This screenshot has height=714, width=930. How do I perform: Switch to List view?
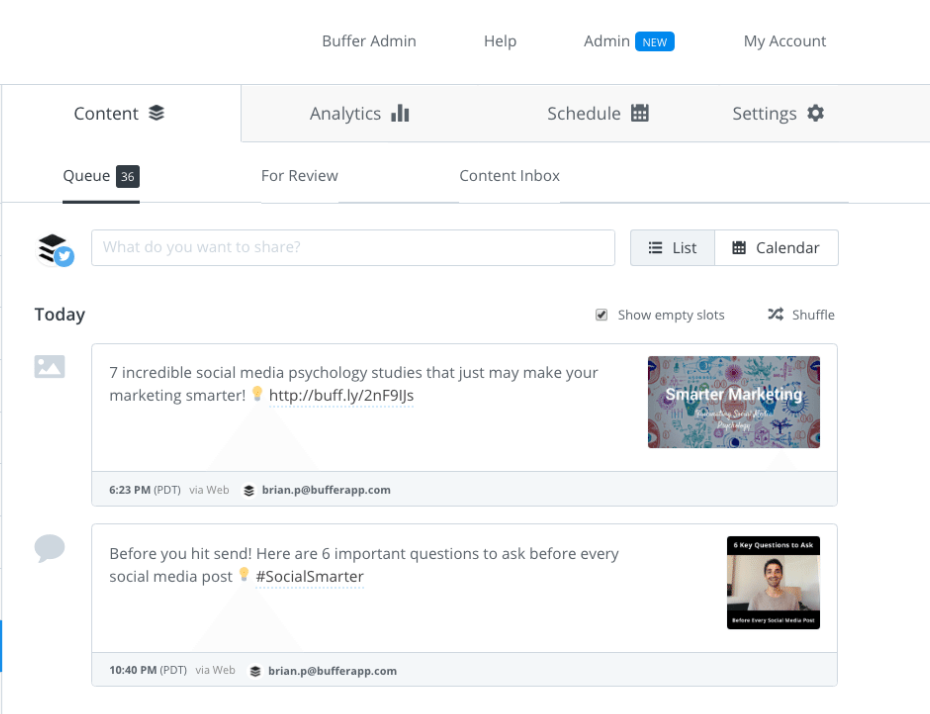pyautogui.click(x=673, y=247)
